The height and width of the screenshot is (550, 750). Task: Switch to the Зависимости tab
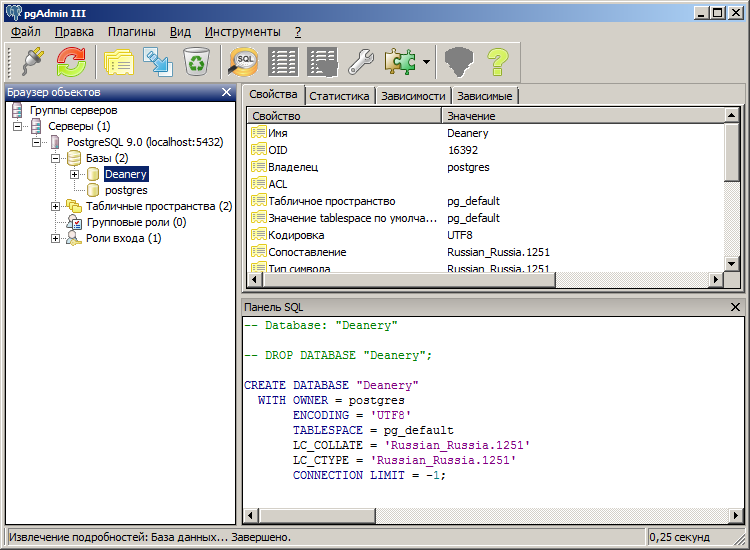click(x=413, y=96)
